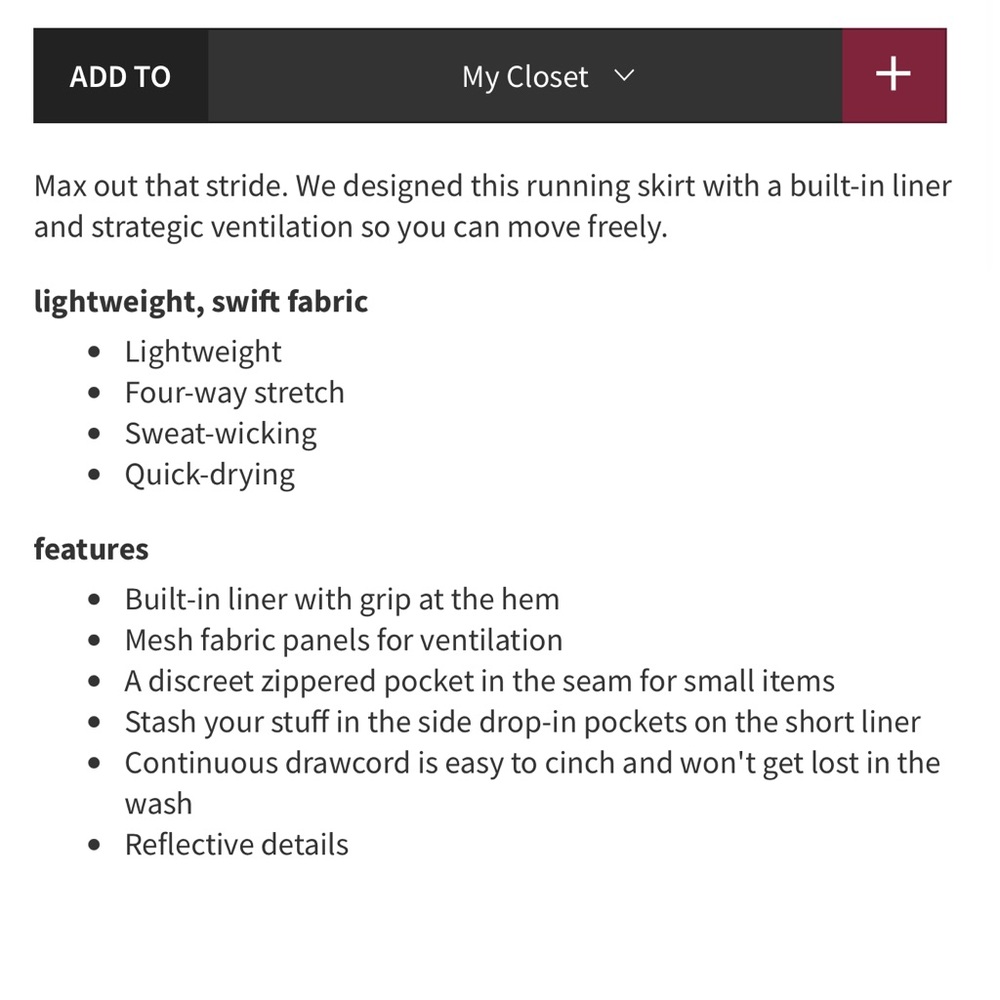Click the Continuous drawcord feature line
This screenshot has width=1000, height=1000.
[x=533, y=783]
